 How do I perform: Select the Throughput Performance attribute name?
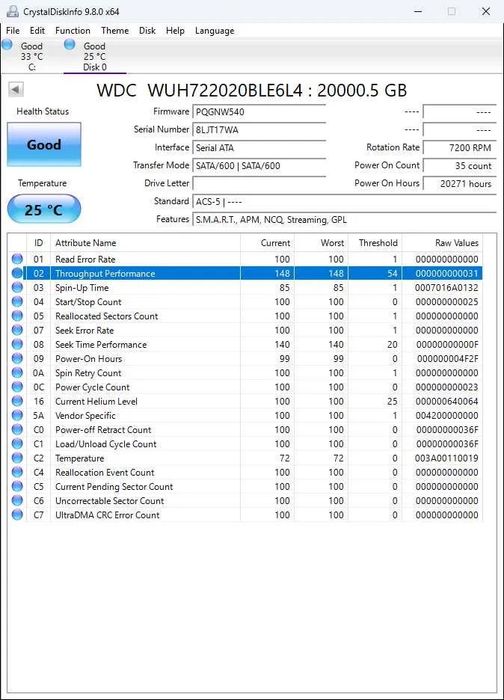coord(105,273)
